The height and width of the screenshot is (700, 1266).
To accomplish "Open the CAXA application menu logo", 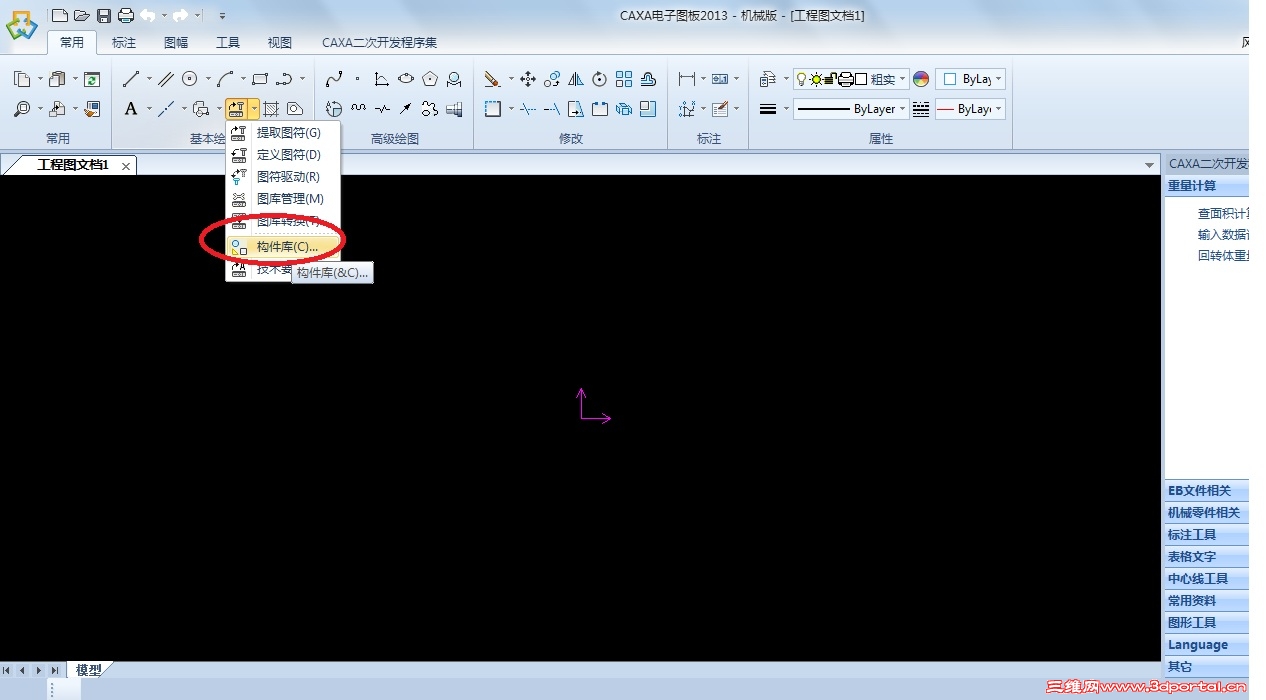I will tap(21, 24).
